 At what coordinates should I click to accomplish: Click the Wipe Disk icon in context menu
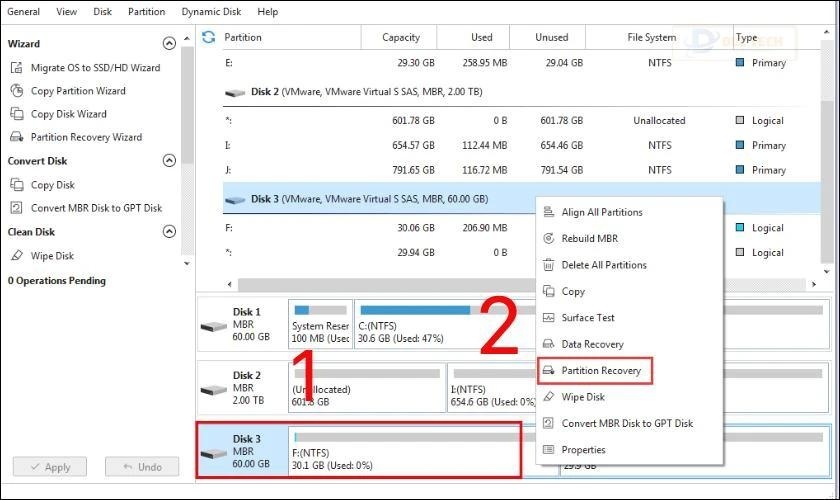(x=549, y=397)
